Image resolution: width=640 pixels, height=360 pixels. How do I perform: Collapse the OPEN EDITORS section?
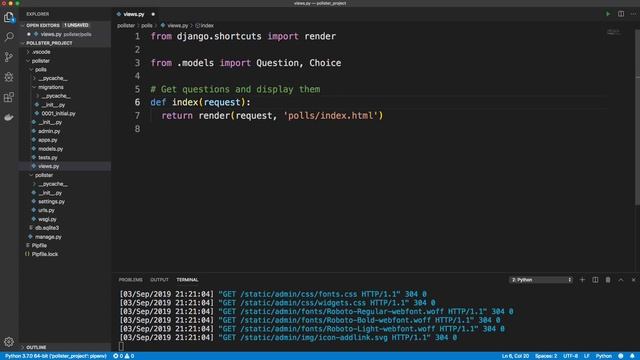tap(65, 25)
